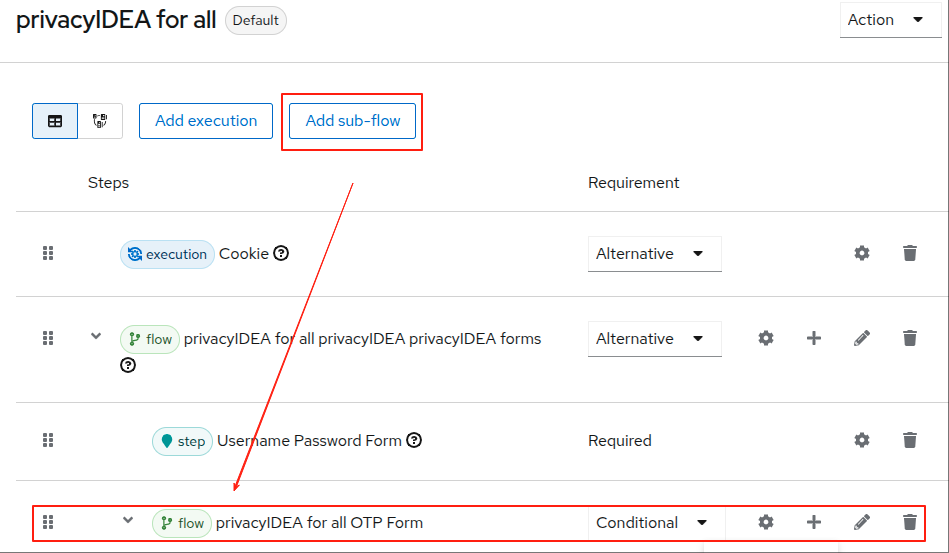The height and width of the screenshot is (553, 949).
Task: Collapse the OTP Form sub-flow chevron
Action: pos(128,520)
